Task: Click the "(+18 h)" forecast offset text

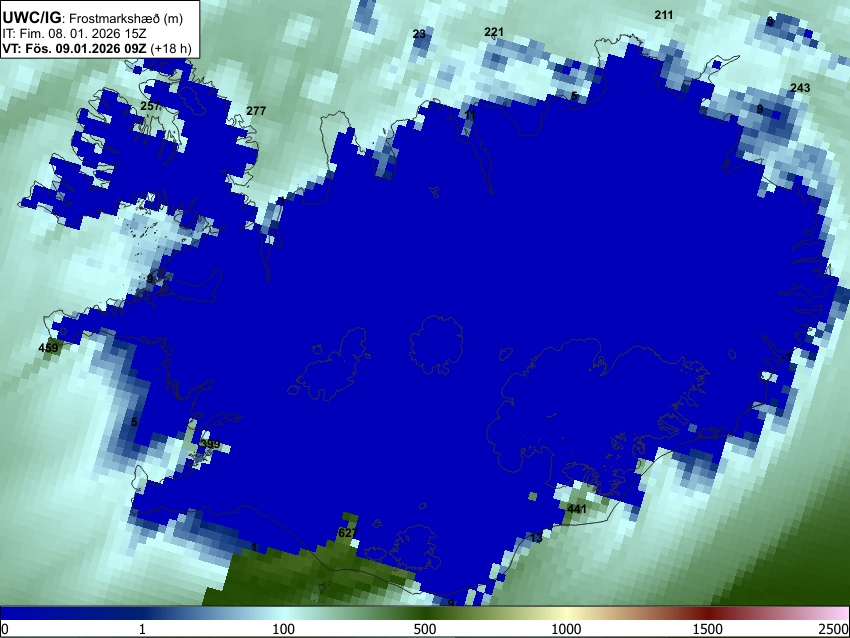Action: (x=170, y=48)
